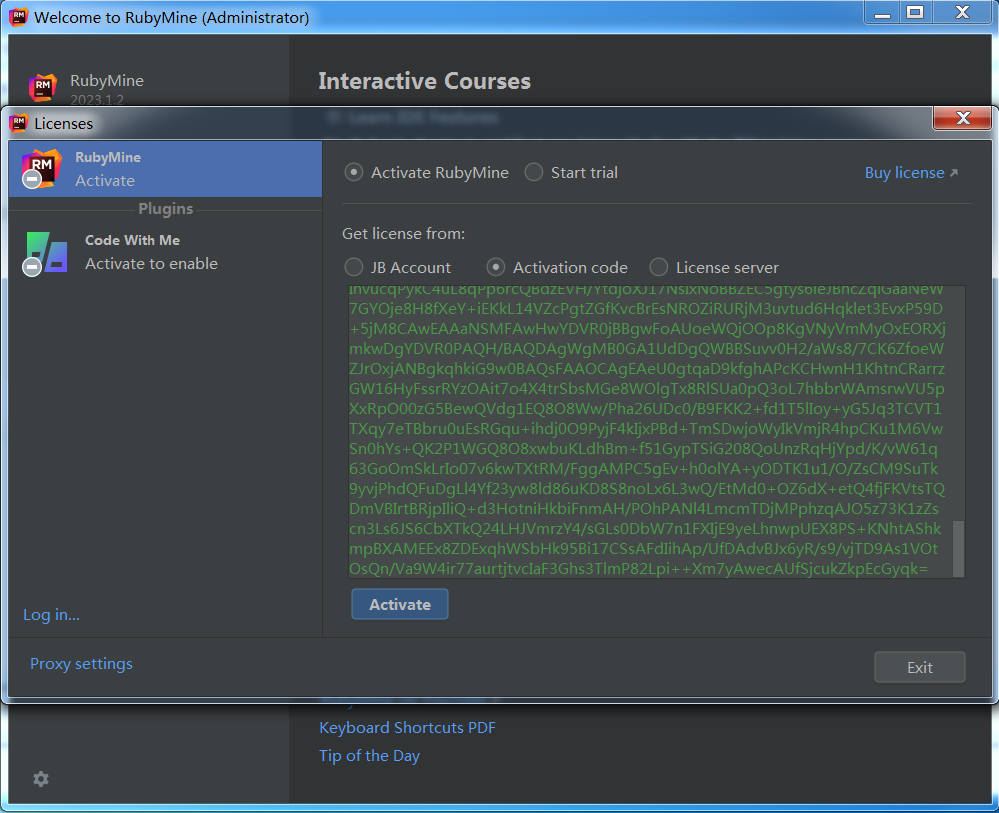
Task: Click the Activate button
Action: tap(399, 604)
